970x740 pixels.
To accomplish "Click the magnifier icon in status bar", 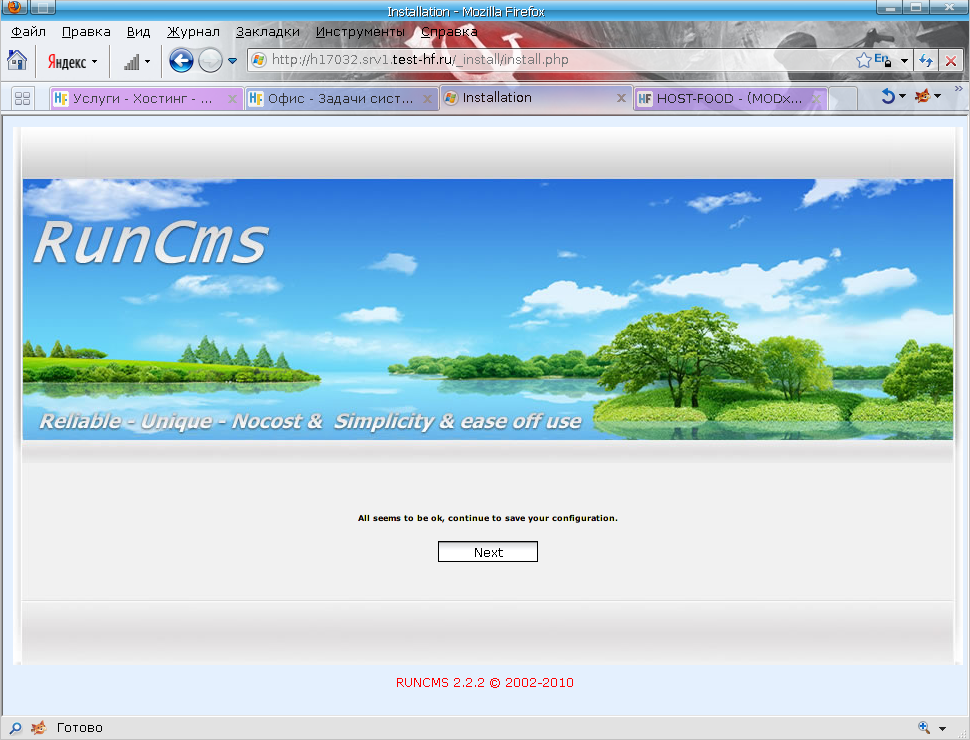I will point(16,727).
